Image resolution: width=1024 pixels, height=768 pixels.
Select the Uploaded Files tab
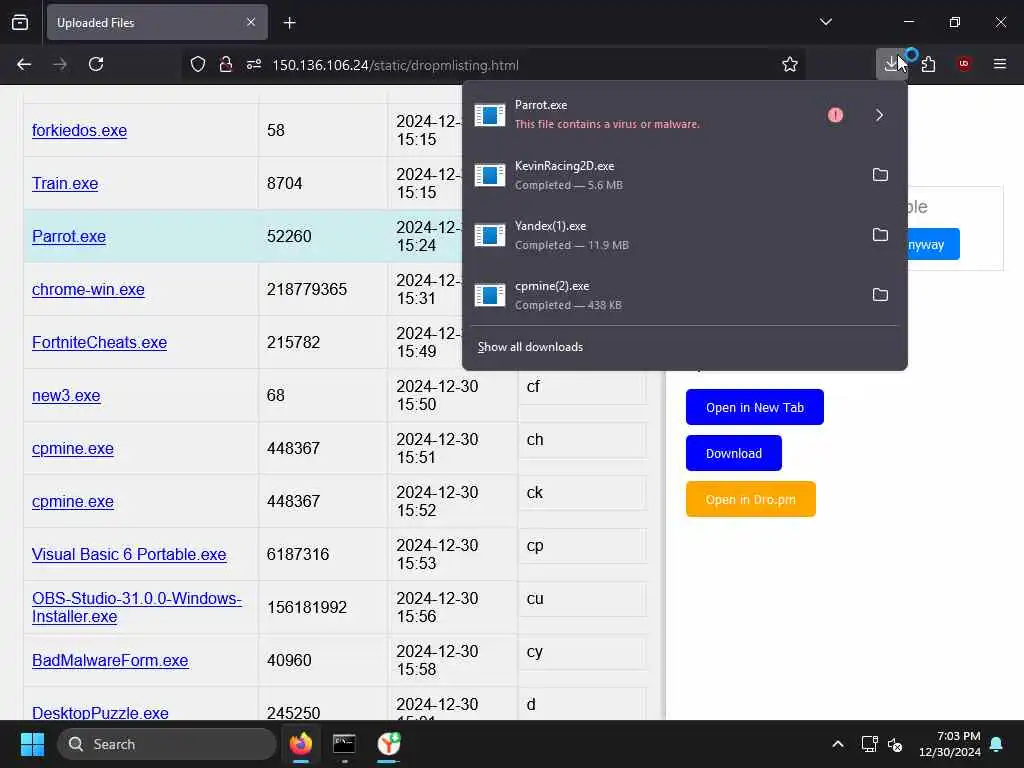point(157,22)
